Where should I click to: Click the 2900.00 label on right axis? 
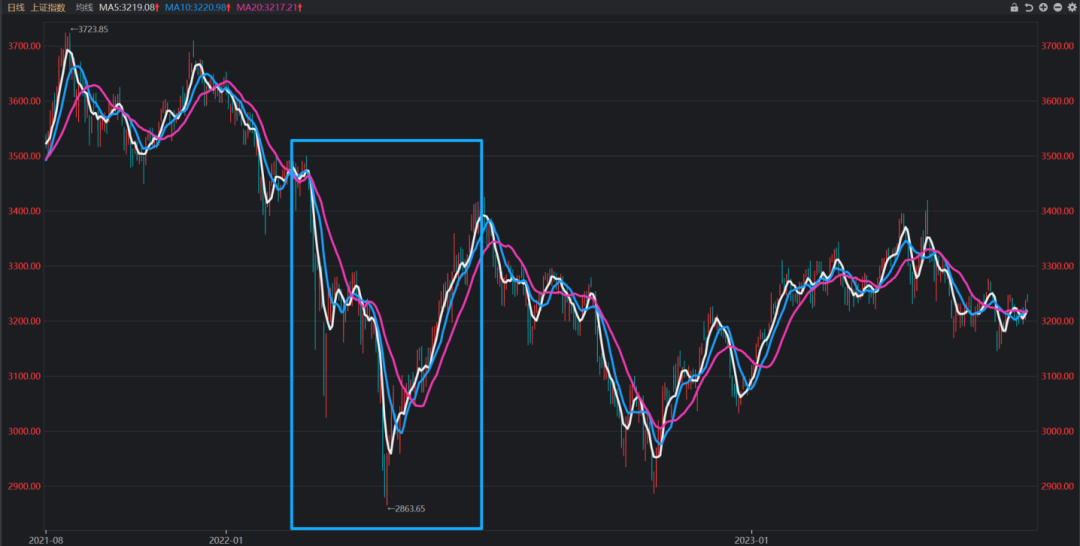click(1057, 486)
